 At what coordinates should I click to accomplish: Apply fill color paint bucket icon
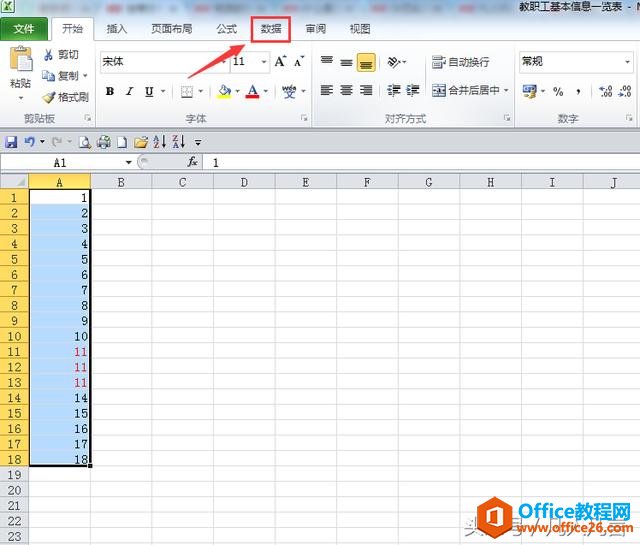224,91
